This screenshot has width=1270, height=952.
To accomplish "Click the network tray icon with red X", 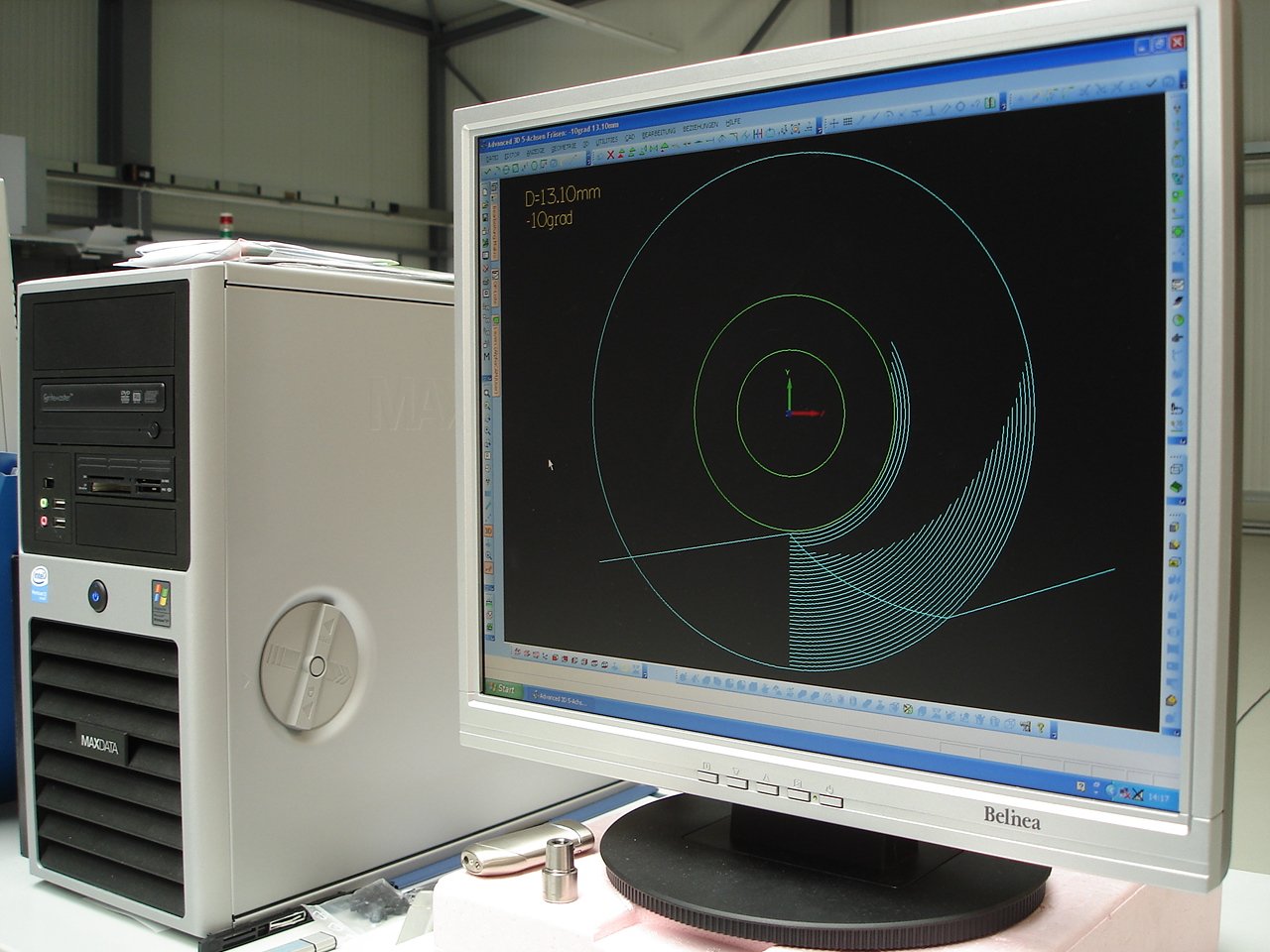I will point(1124,794).
